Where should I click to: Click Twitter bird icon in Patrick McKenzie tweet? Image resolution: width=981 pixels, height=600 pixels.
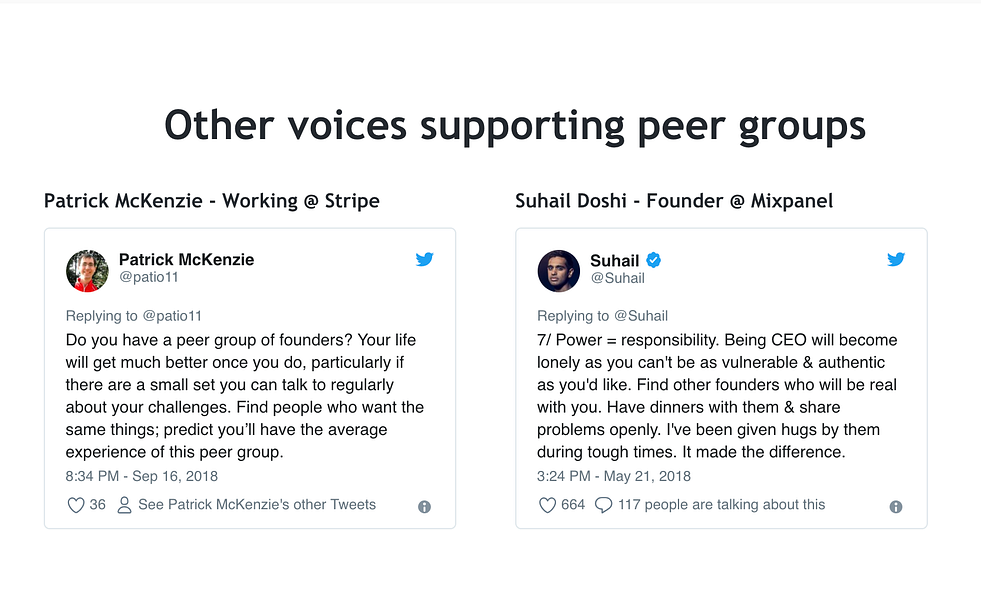click(424, 260)
